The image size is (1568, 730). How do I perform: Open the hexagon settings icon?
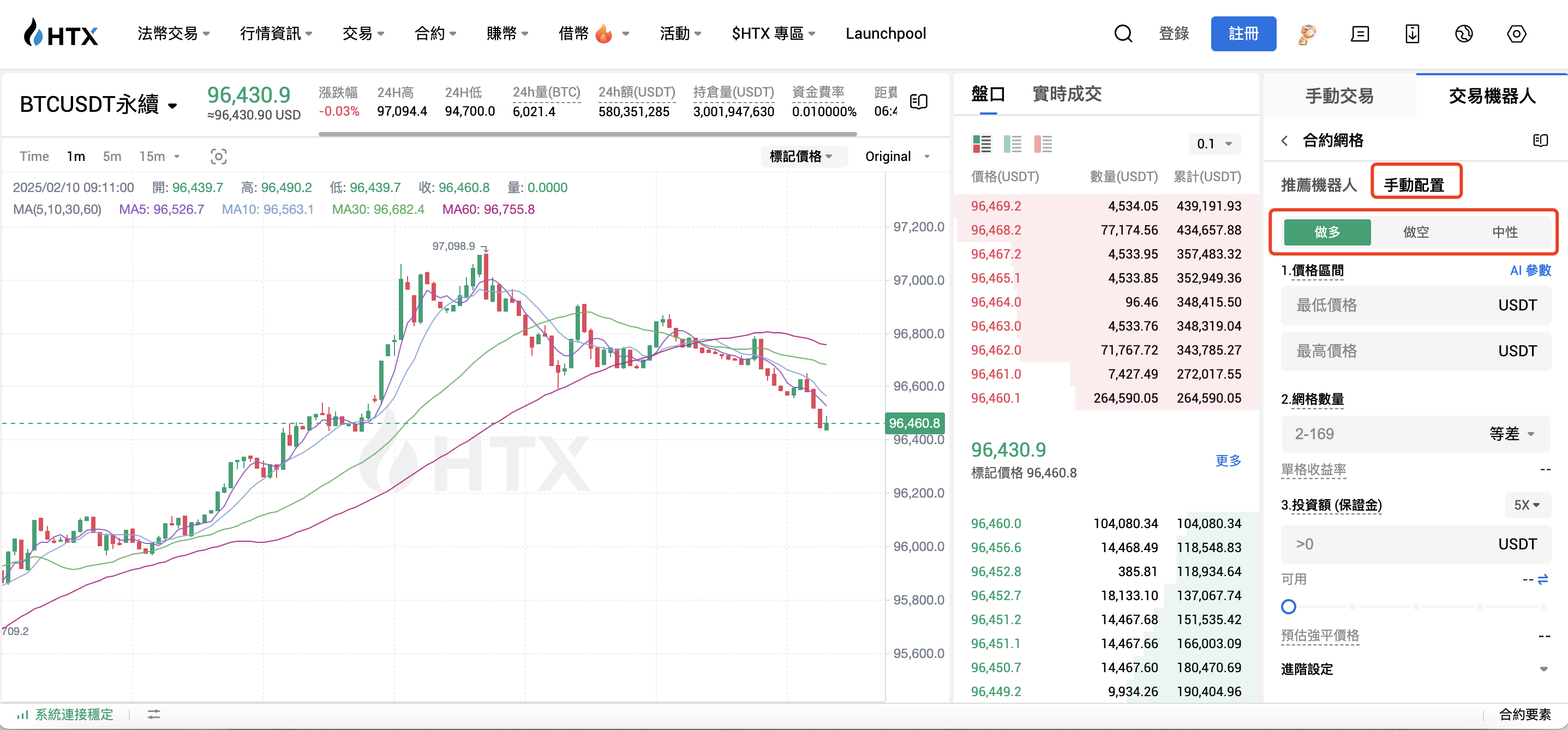point(1516,34)
